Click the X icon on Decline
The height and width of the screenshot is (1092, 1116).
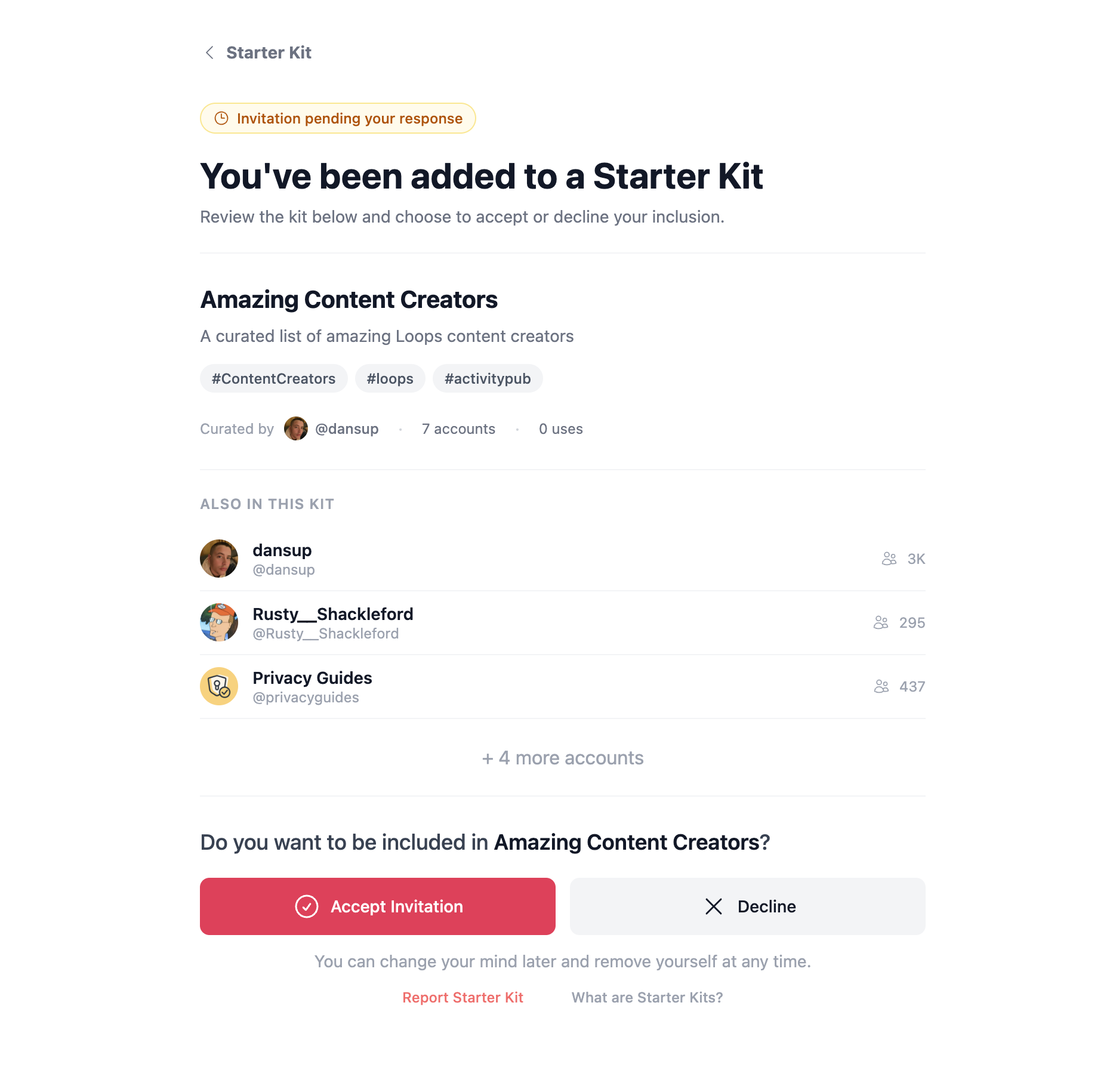(714, 906)
